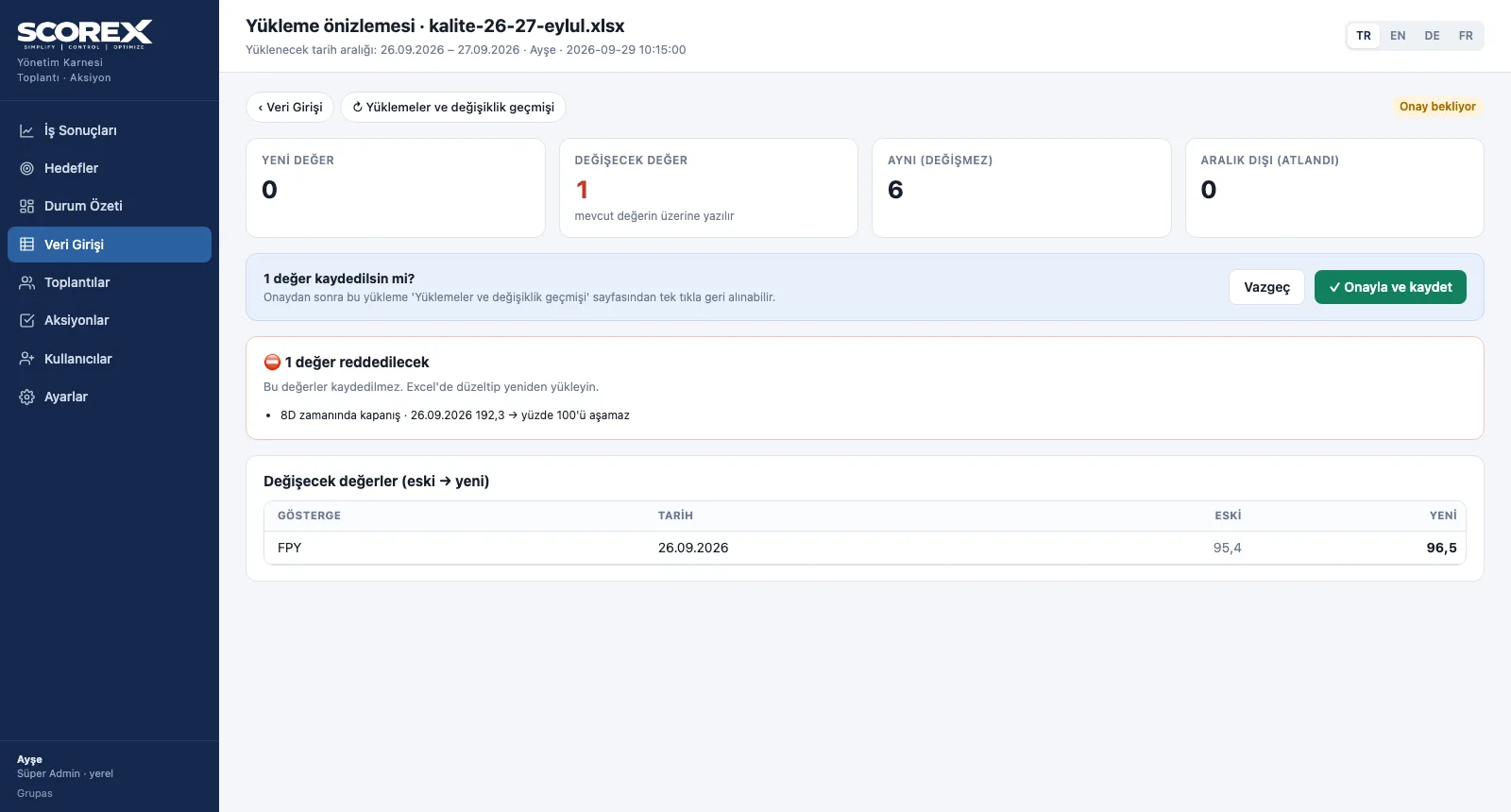Click the Toplantılar people icon

pyautogui.click(x=27, y=282)
